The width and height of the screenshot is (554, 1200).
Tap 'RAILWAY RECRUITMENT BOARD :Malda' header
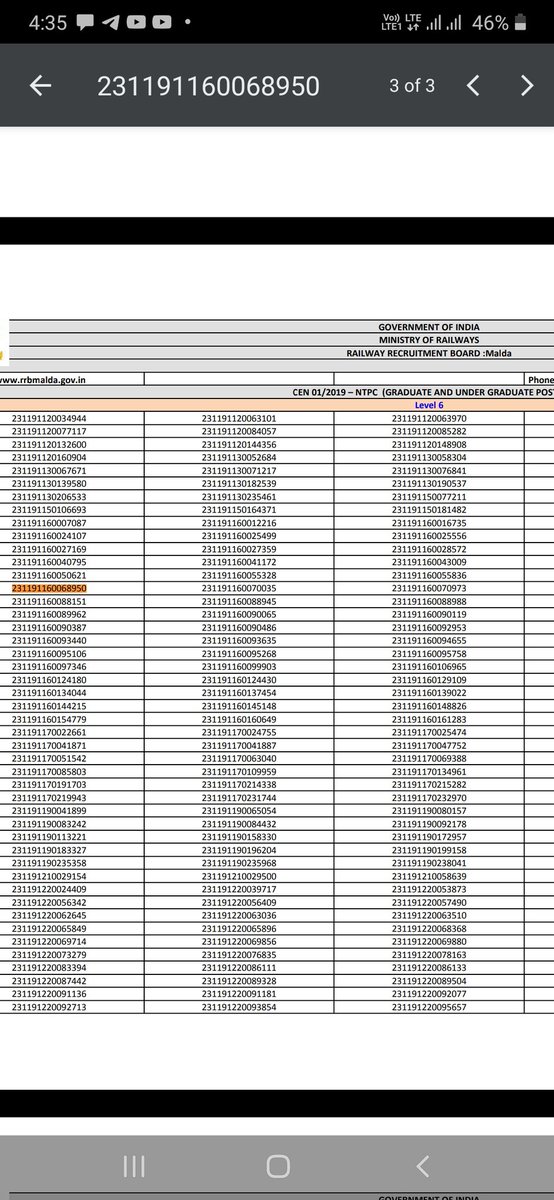point(427,353)
